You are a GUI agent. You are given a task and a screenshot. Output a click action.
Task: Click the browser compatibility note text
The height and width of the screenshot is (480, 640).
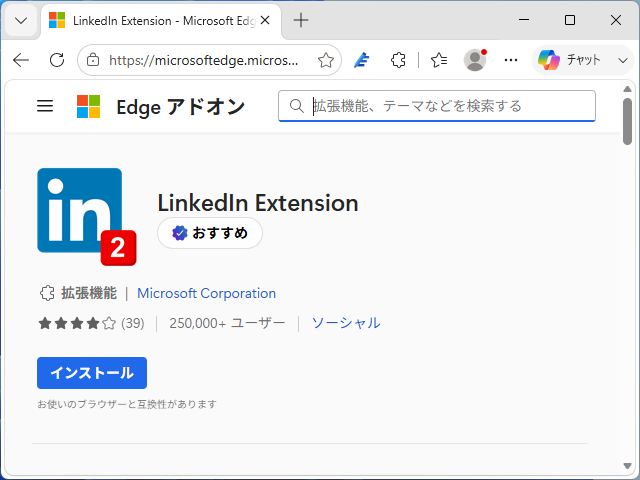(x=127, y=404)
